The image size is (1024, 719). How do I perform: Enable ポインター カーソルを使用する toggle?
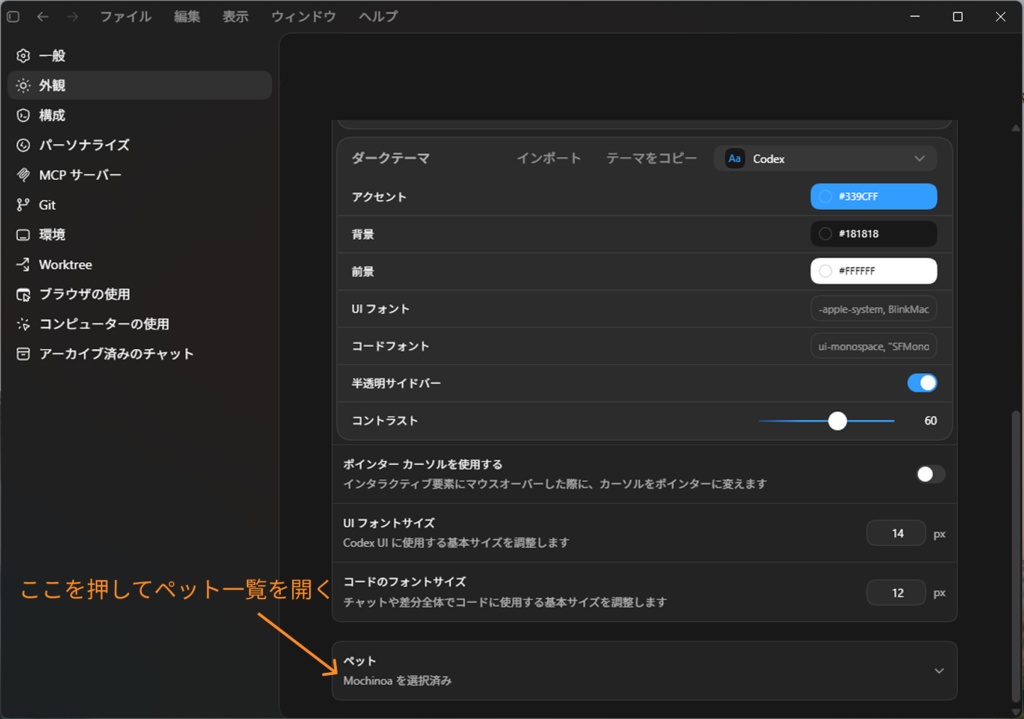click(930, 474)
